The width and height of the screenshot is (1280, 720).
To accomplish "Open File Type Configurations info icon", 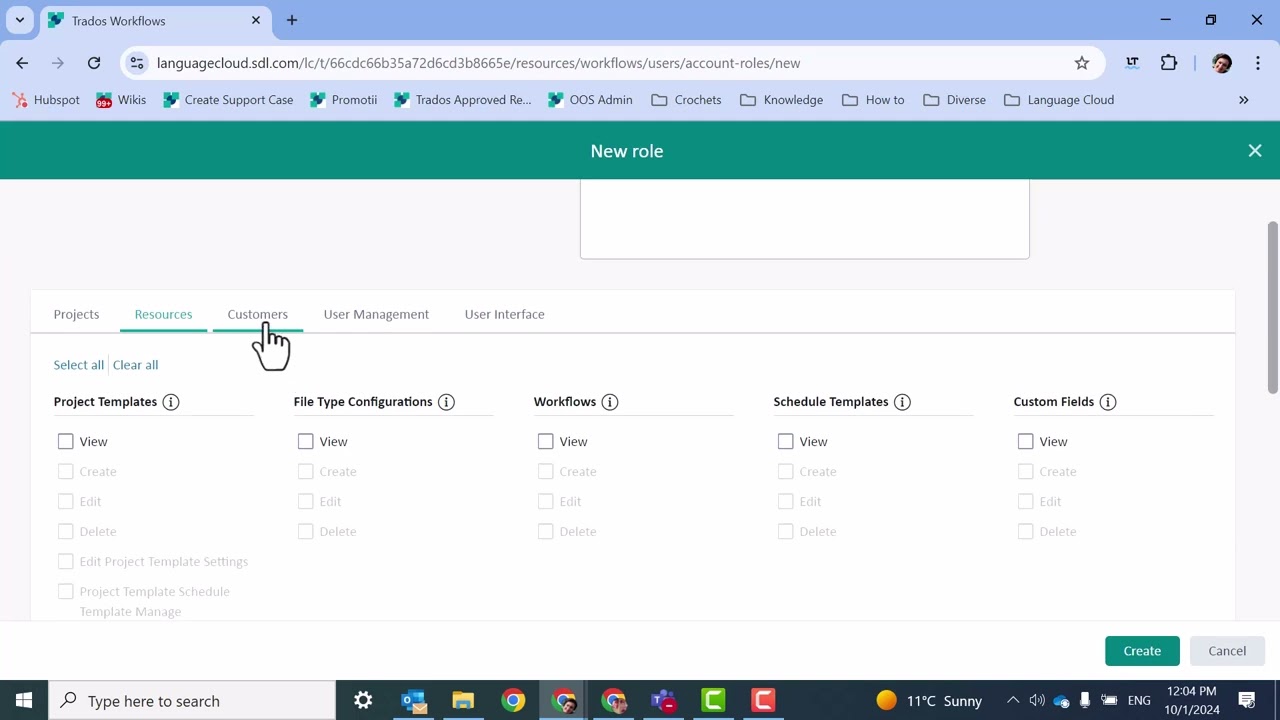I will [x=446, y=402].
